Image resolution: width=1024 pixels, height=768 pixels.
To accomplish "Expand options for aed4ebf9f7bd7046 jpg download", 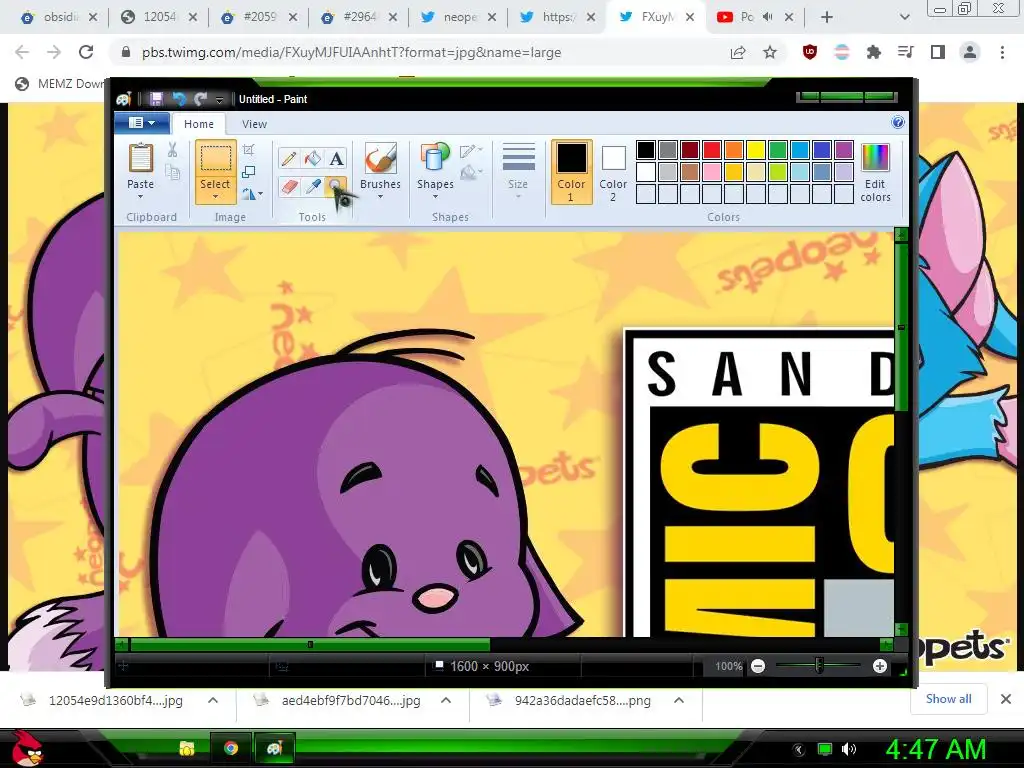I will tap(446, 700).
